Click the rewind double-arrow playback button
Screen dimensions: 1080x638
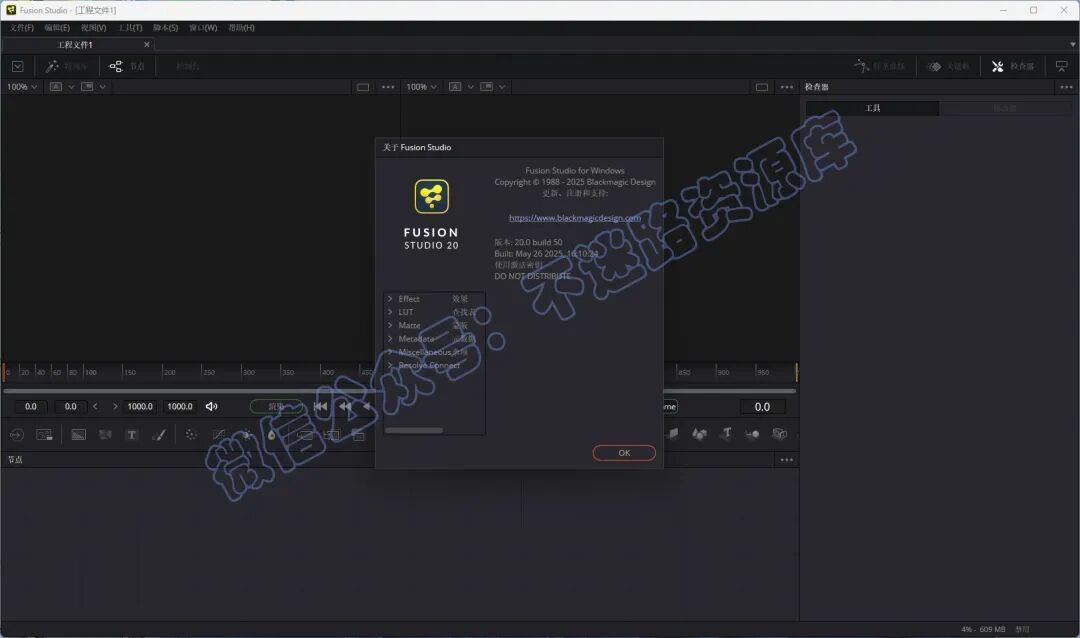345,407
